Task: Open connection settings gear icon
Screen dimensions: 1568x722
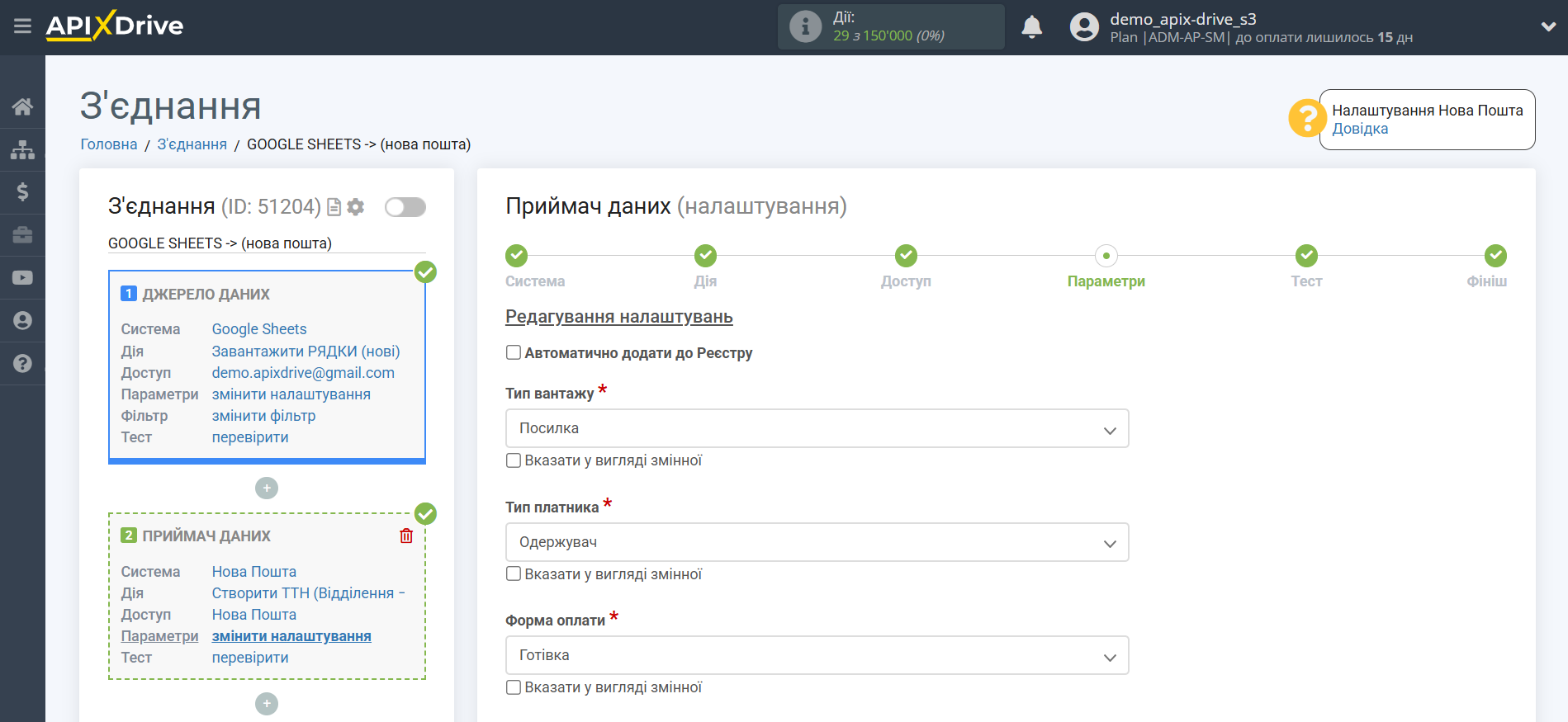Action: pyautogui.click(x=356, y=207)
